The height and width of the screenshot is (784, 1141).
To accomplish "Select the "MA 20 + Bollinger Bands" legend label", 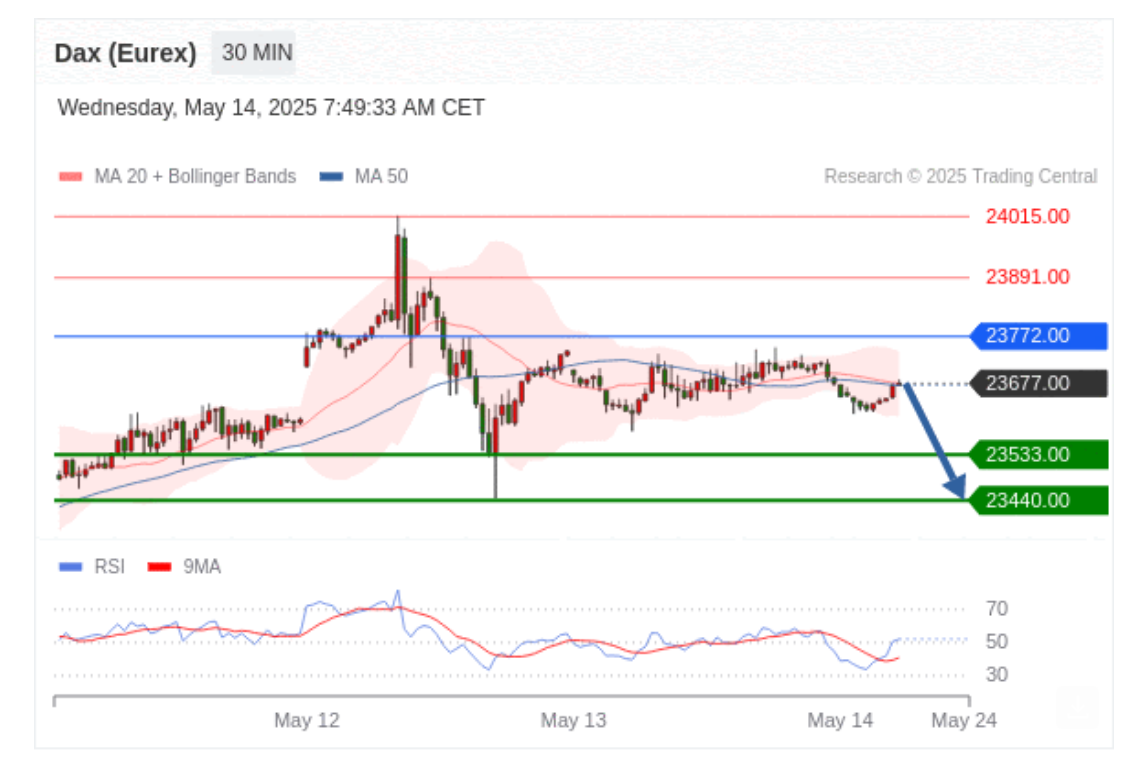I will (x=195, y=176).
